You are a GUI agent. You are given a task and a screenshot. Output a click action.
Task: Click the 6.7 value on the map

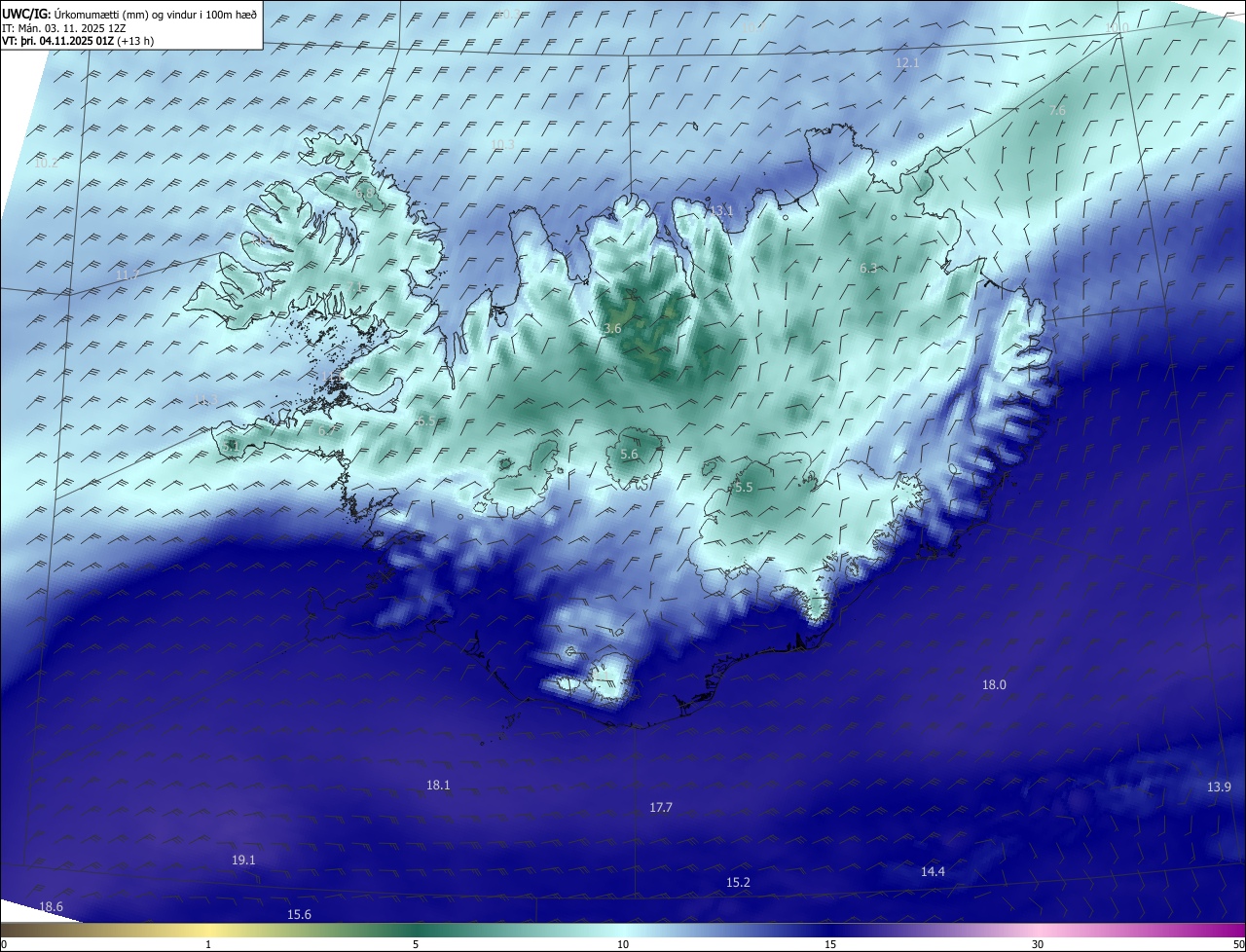pyautogui.click(x=328, y=429)
